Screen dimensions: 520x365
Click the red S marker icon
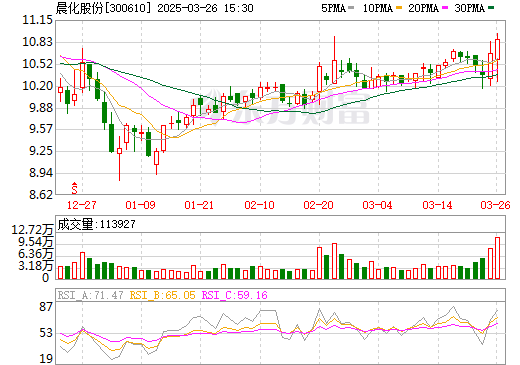[x=75, y=188]
